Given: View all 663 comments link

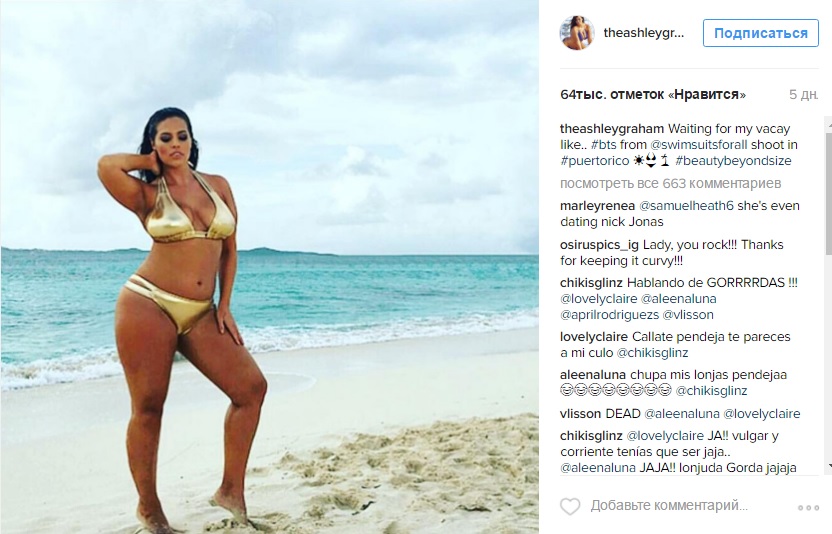Looking at the screenshot, I should click(671, 184).
